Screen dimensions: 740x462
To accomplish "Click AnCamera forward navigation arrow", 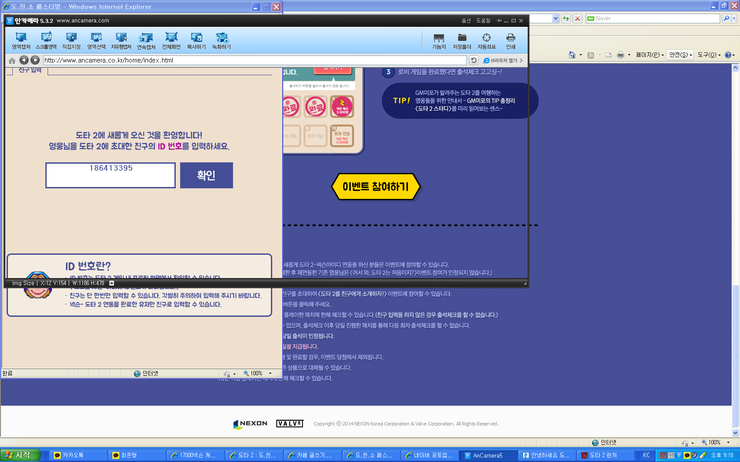I will click(35, 60).
